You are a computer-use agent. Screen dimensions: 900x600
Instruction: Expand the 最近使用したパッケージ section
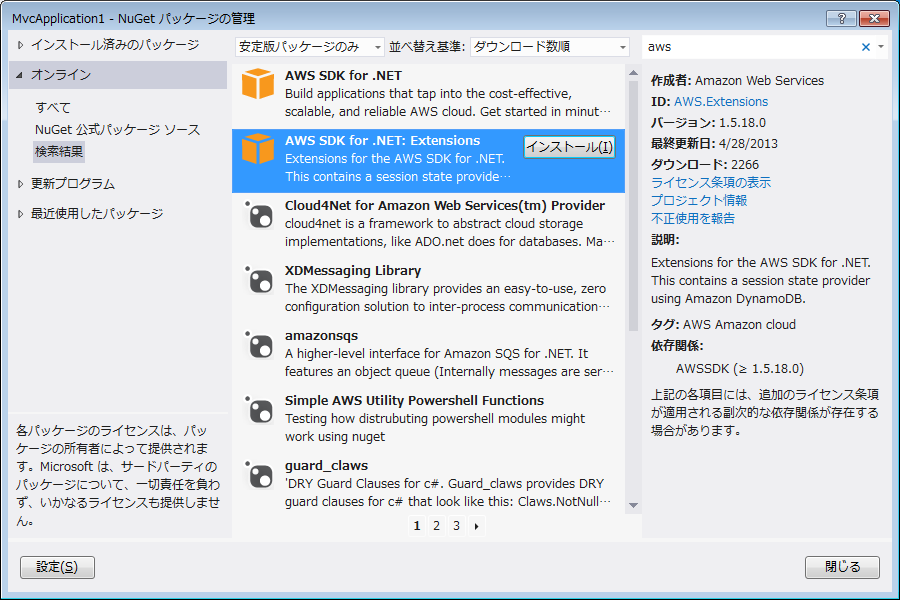click(x=21, y=214)
